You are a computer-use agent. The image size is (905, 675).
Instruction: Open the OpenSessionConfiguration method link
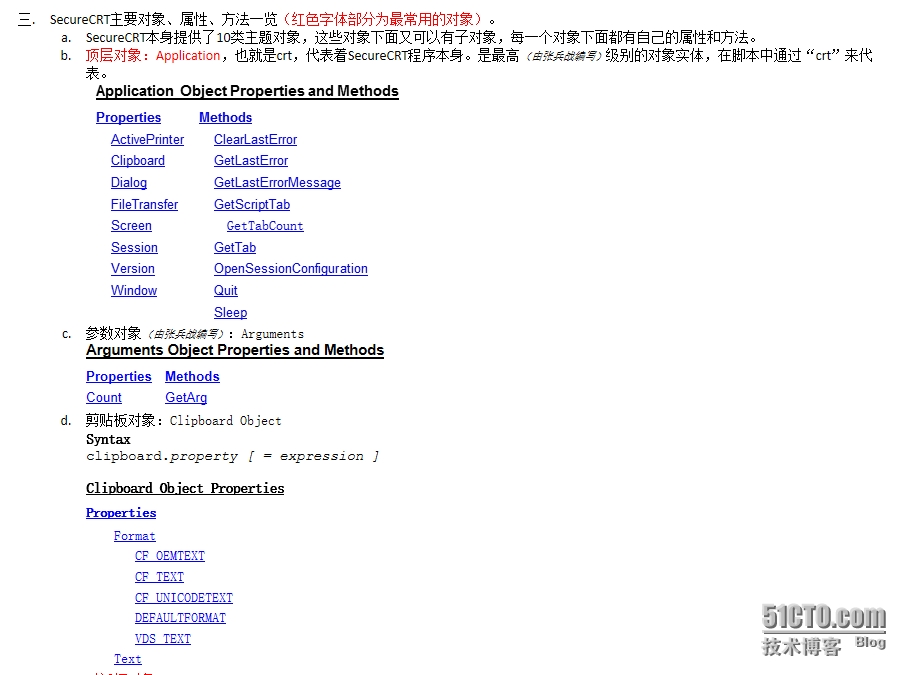(290, 268)
